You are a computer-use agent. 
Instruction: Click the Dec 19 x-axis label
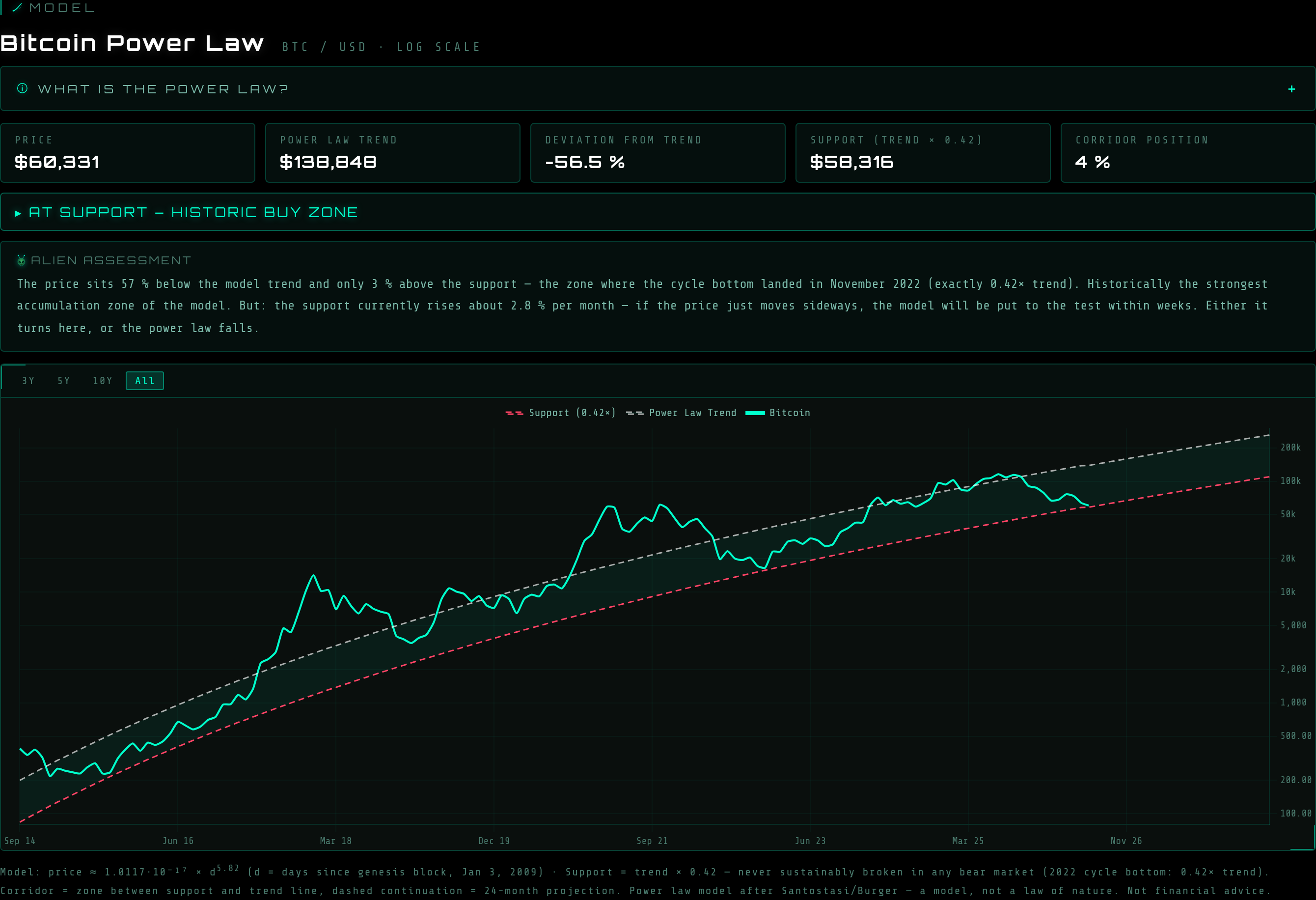(494, 841)
